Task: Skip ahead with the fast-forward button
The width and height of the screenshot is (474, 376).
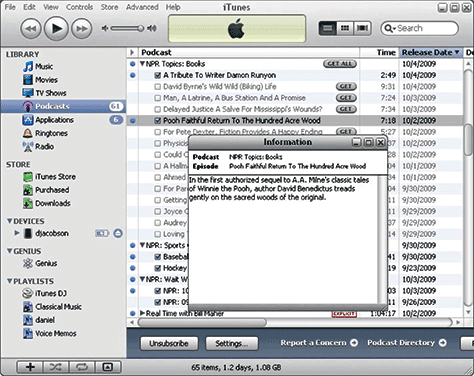Action: tap(82, 29)
